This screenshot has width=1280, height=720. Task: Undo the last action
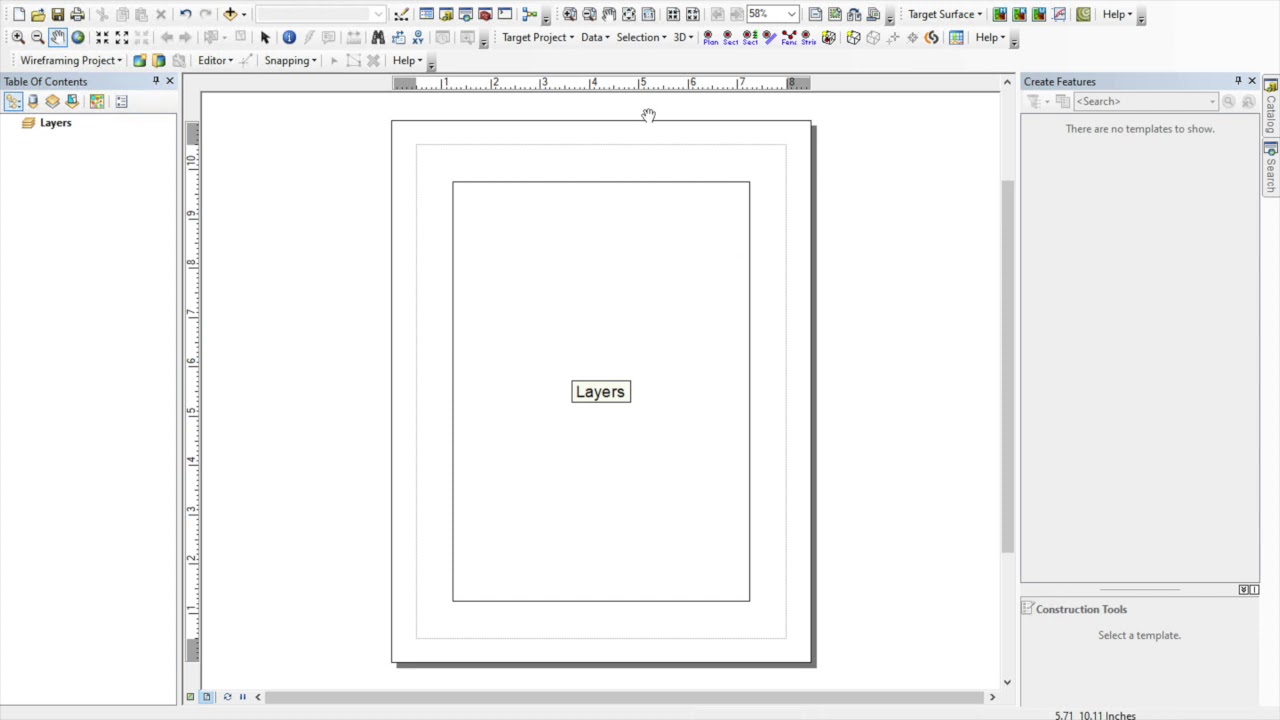coord(185,14)
